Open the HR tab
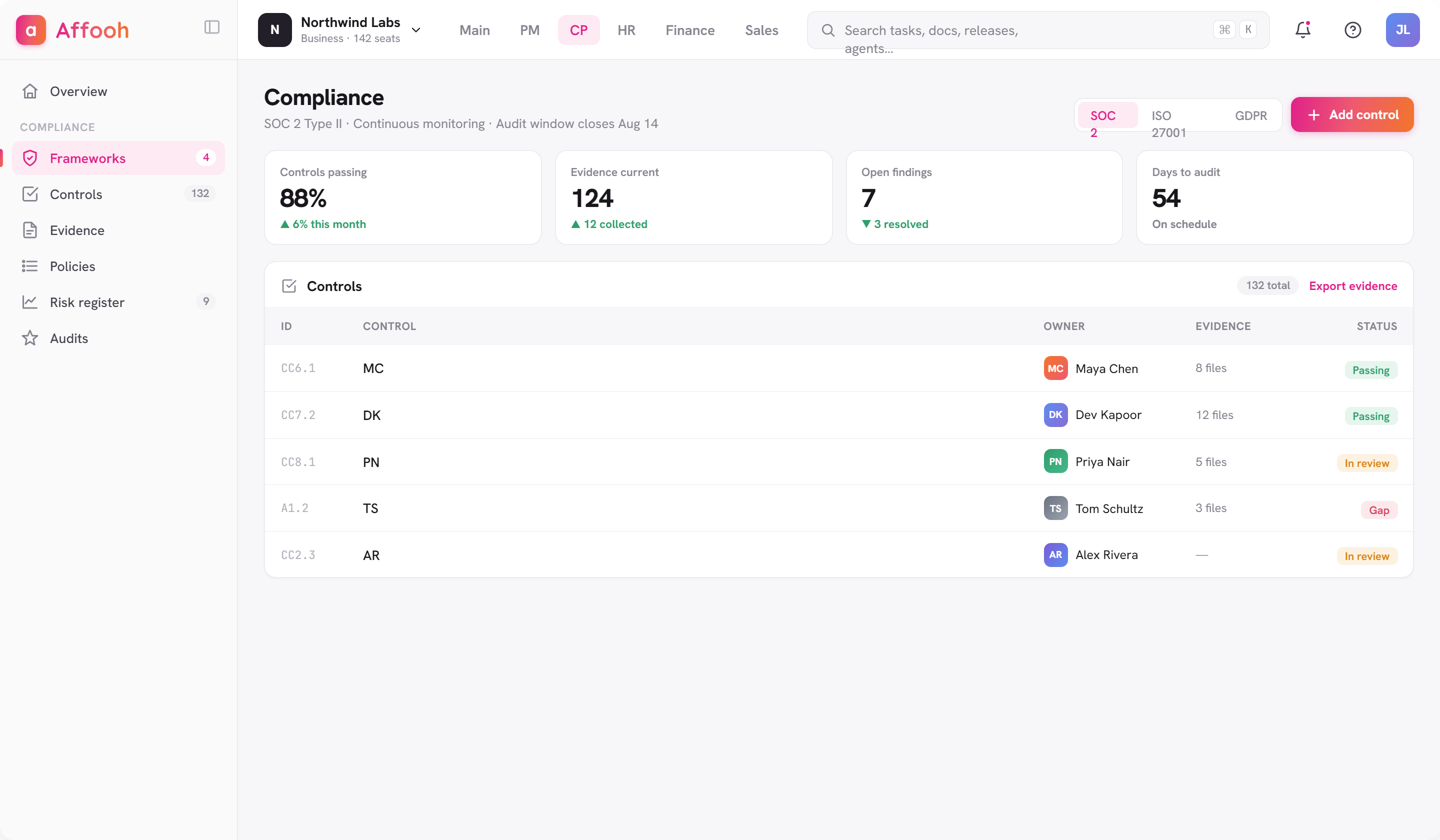The image size is (1440, 840). [x=626, y=30]
